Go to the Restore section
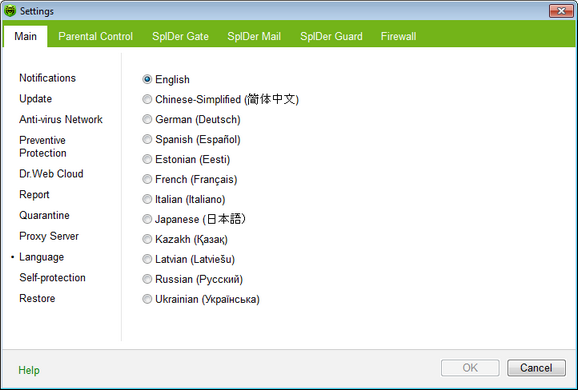Image resolution: width=578 pixels, height=390 pixels. (37, 298)
